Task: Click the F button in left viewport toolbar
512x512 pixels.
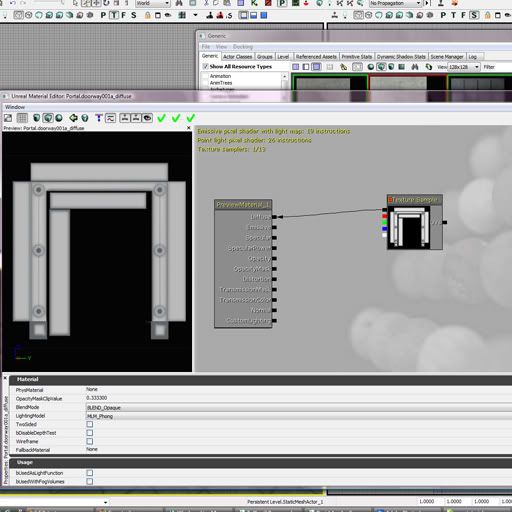Action: 124,15
